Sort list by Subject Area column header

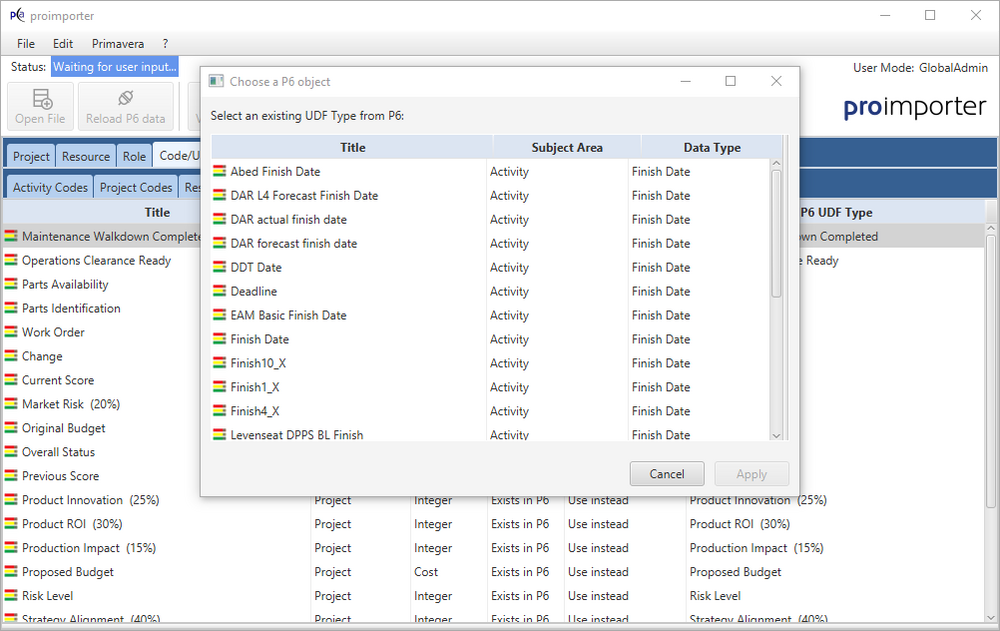click(567, 148)
